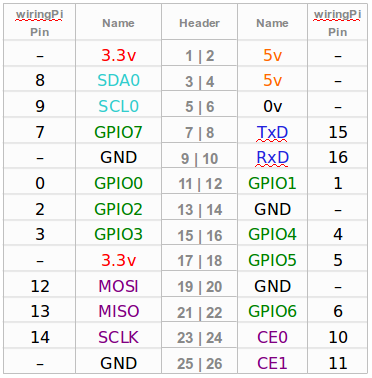Click wiringPi pin "3" beside GPIO3
Screen dimensions: 372x378
[40, 234]
